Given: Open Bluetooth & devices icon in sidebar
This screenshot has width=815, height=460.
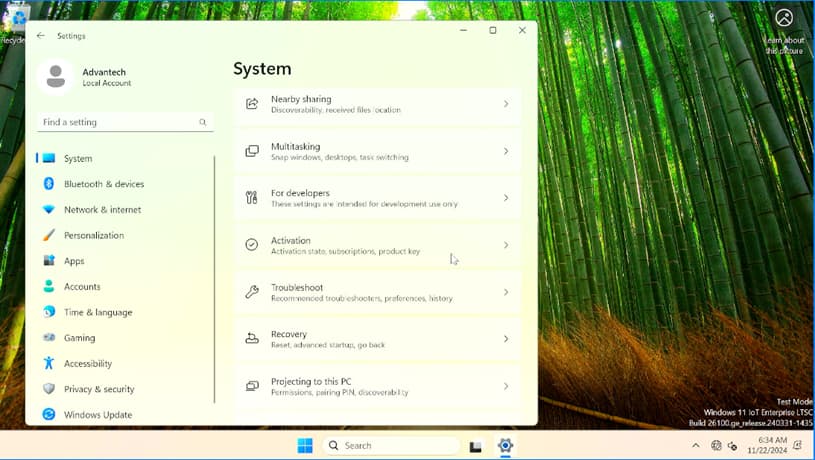Looking at the screenshot, I should tap(49, 183).
